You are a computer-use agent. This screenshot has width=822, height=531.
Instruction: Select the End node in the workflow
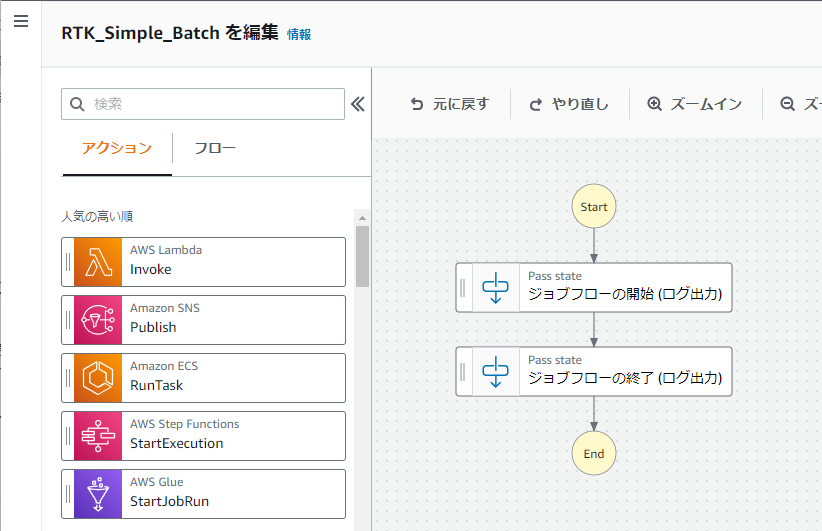(x=593, y=453)
